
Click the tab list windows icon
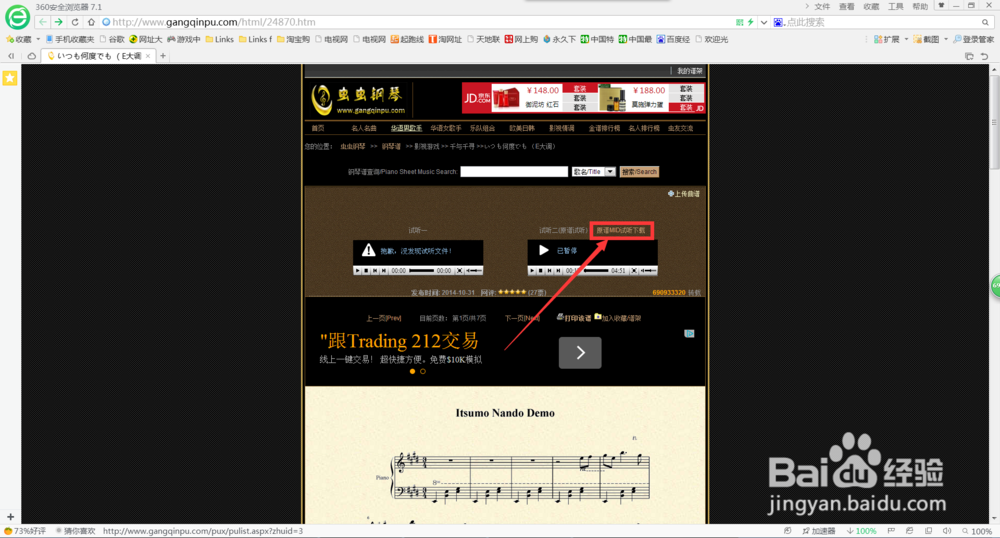point(969,56)
